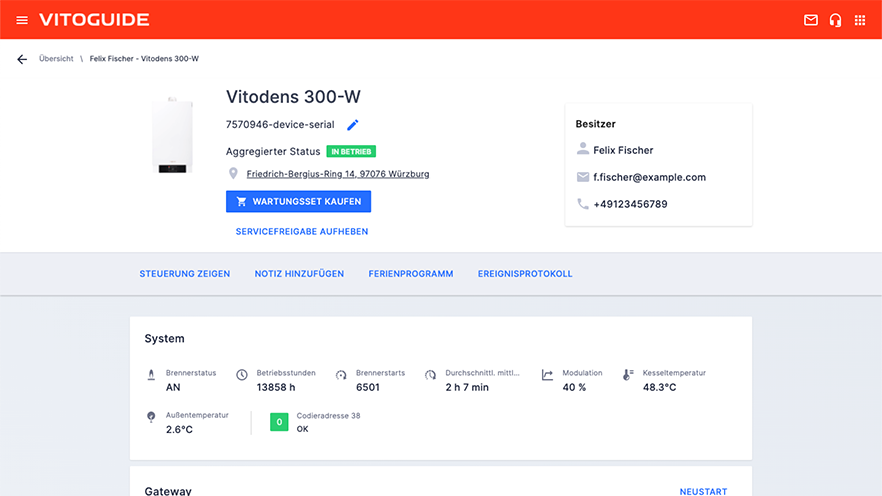882x496 pixels.
Task: Click the email f.fischer@example.com
Action: pos(649,177)
